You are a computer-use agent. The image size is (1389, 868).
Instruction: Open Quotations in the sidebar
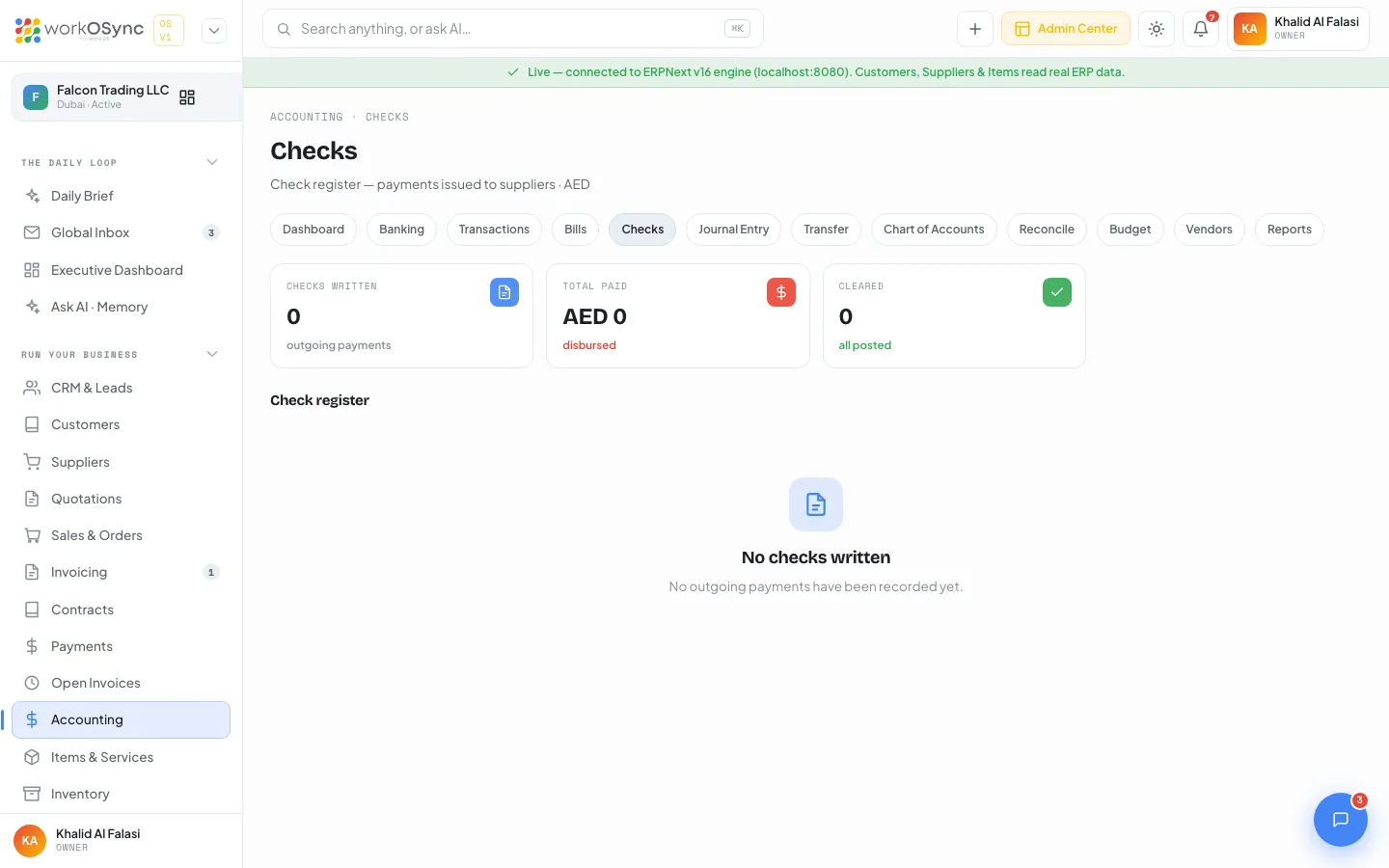pyautogui.click(x=122, y=499)
